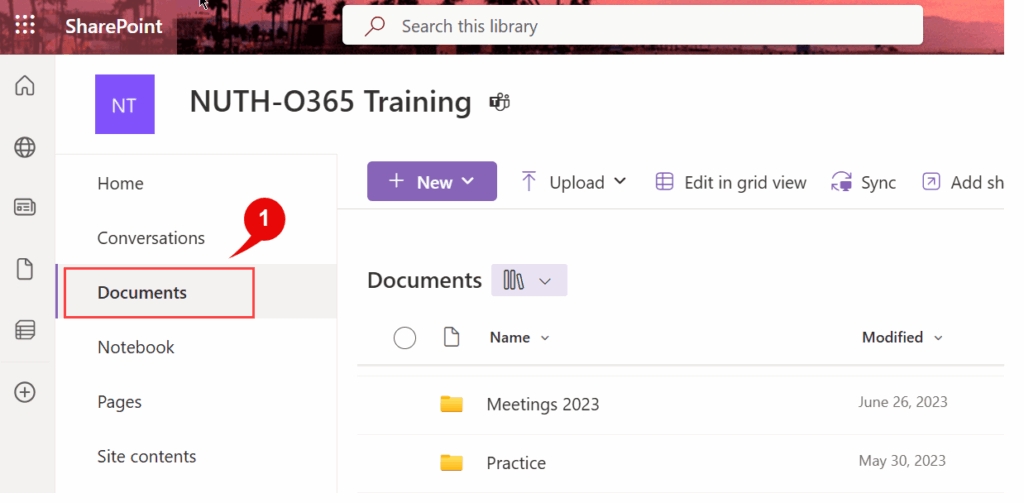This screenshot has width=1024, height=503.
Task: Open the Name column header menu
Action: click(x=519, y=338)
